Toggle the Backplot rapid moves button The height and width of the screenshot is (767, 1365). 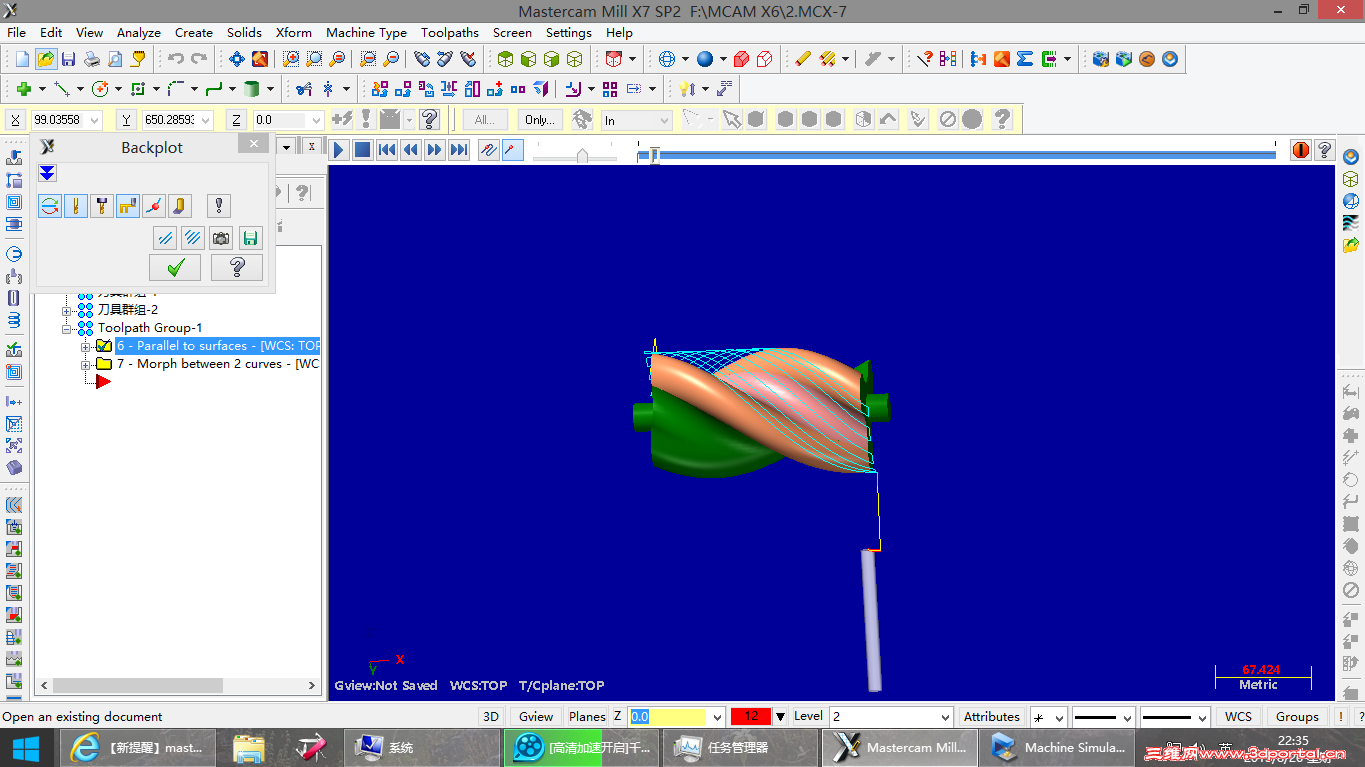pyautogui.click(x=128, y=206)
